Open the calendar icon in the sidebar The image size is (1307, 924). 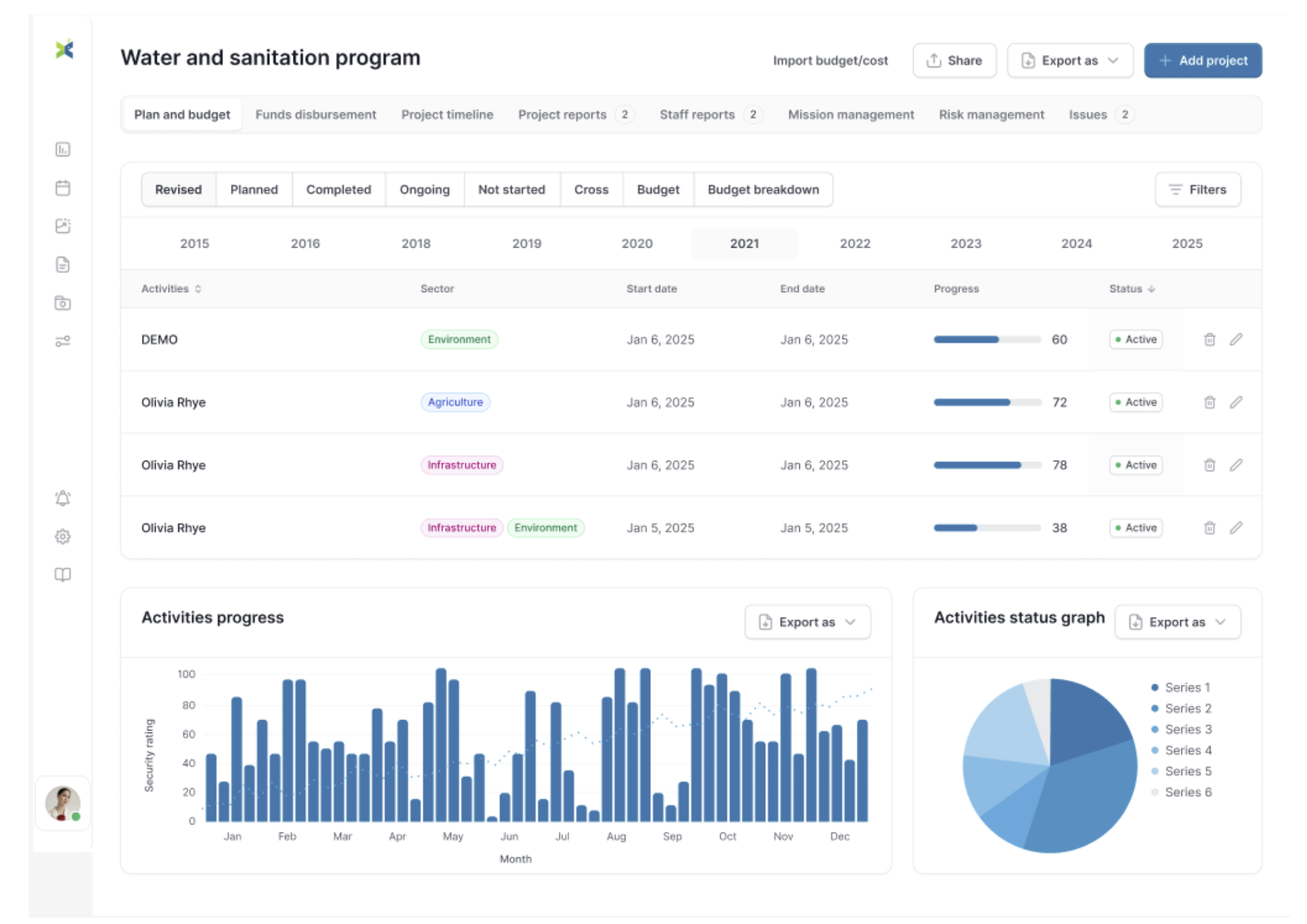[x=63, y=188]
